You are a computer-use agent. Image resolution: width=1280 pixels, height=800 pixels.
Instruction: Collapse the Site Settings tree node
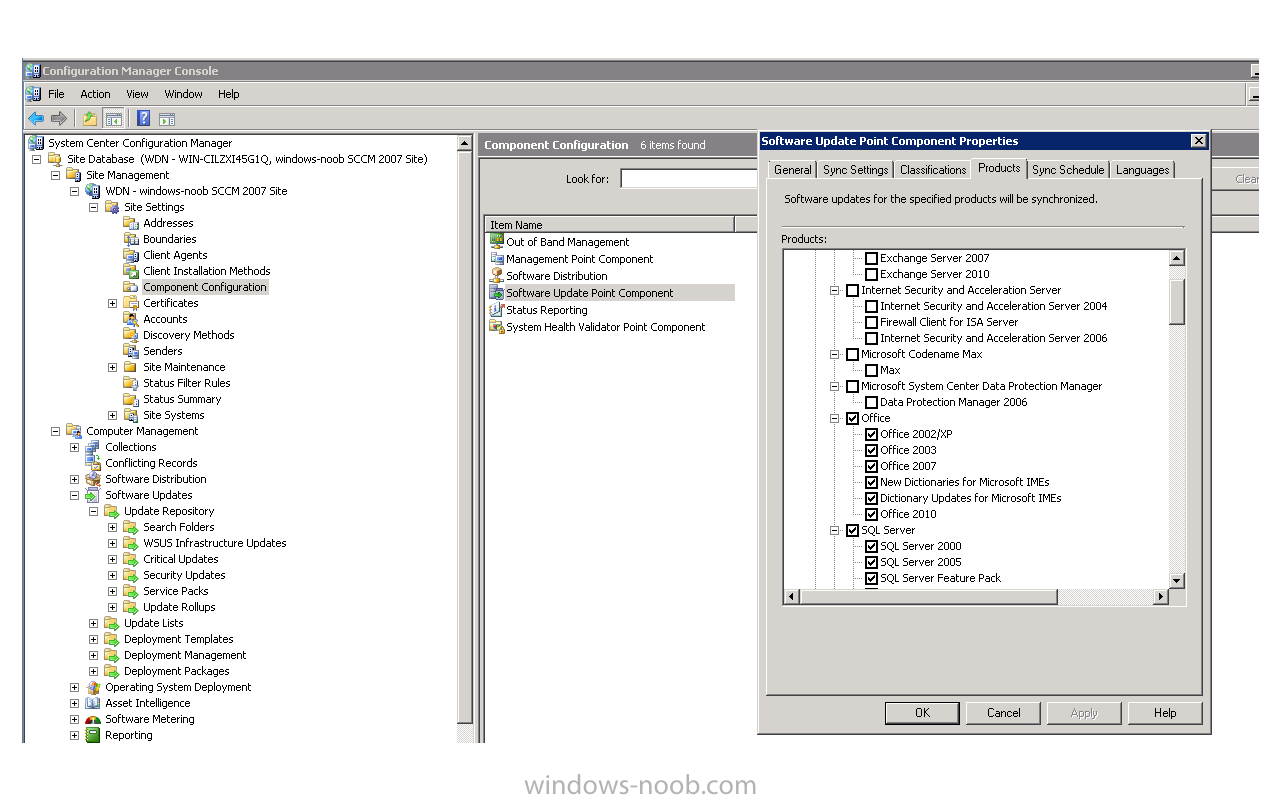click(93, 207)
